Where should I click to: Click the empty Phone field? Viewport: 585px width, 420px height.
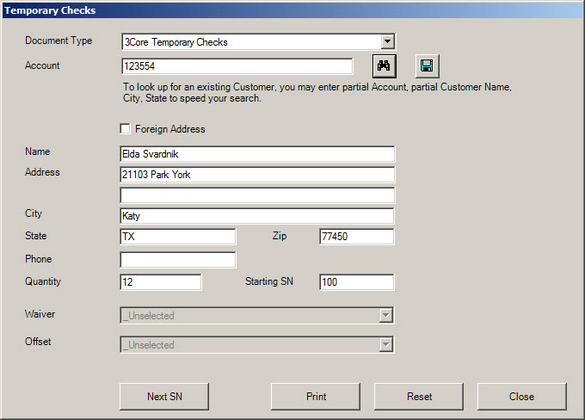coord(178,260)
